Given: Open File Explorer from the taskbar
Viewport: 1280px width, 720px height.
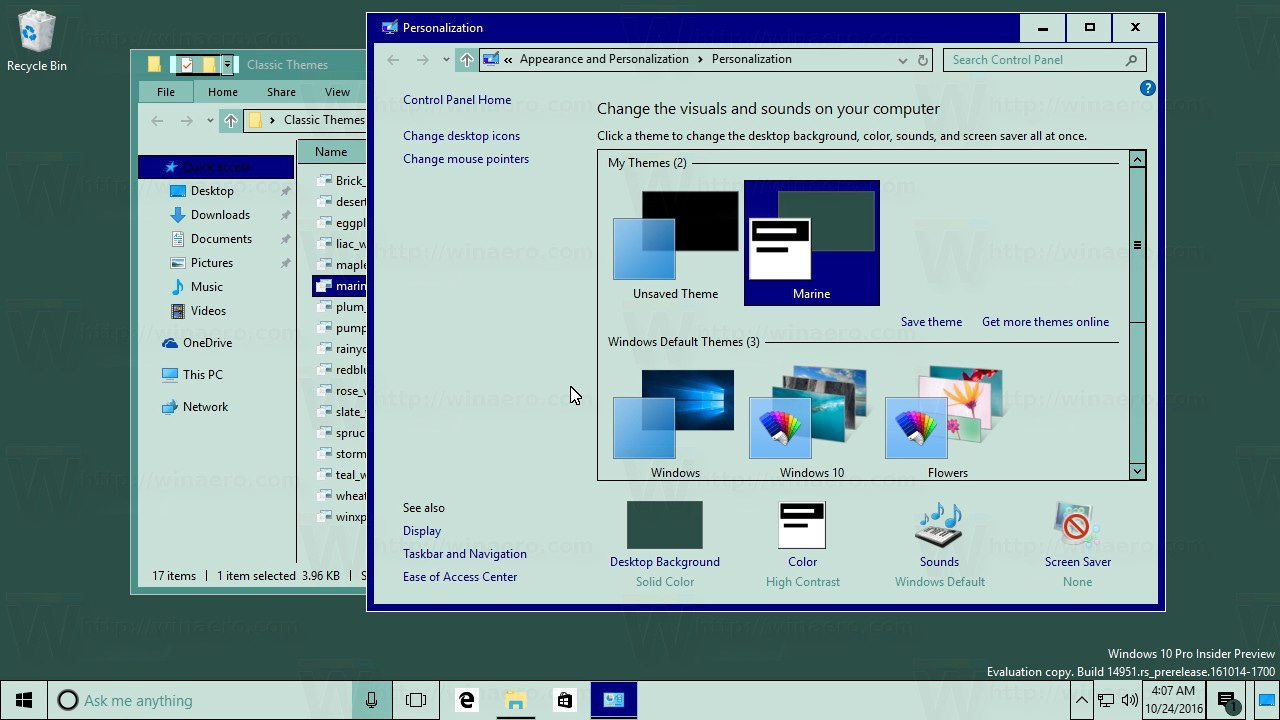Looking at the screenshot, I should point(515,700).
